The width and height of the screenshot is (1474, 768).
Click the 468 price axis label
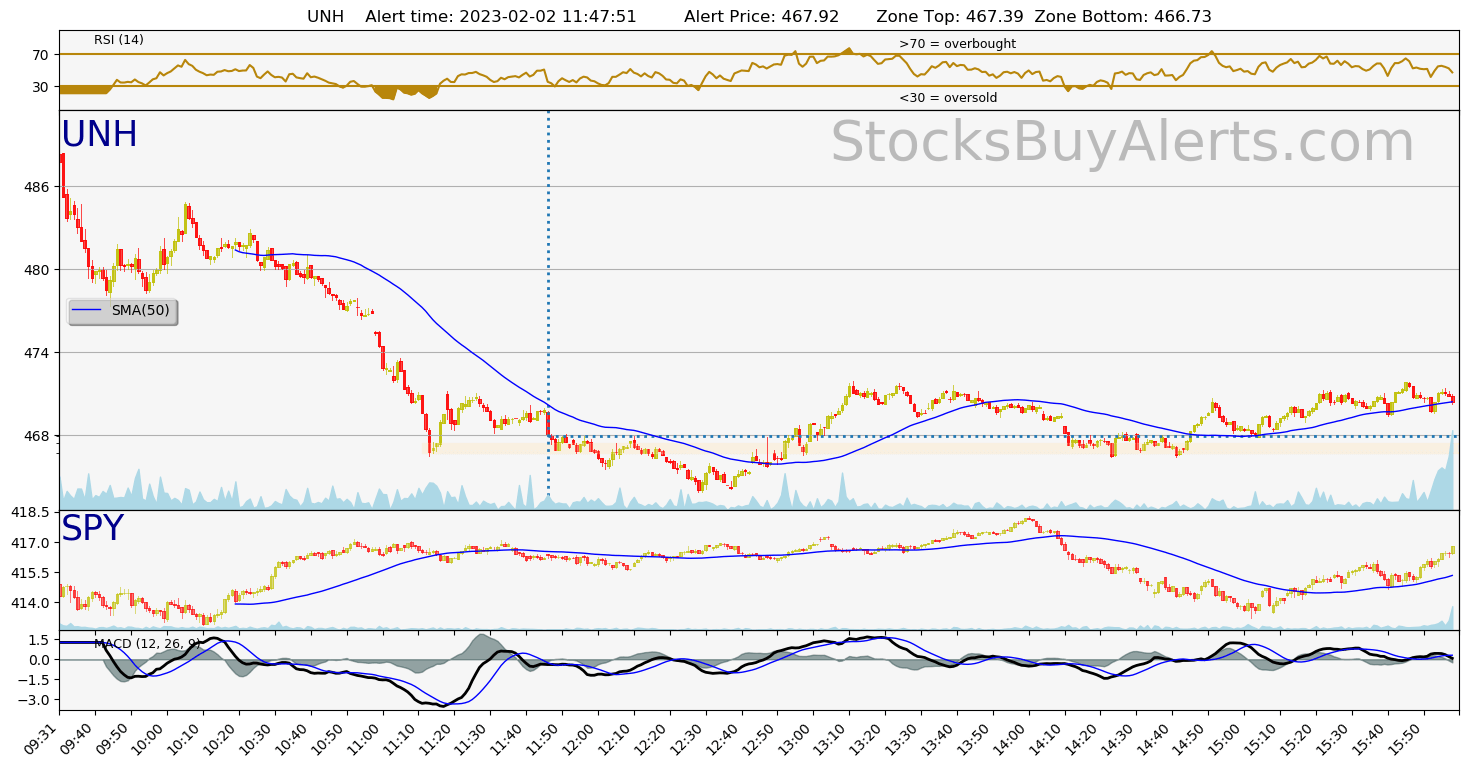(35, 436)
